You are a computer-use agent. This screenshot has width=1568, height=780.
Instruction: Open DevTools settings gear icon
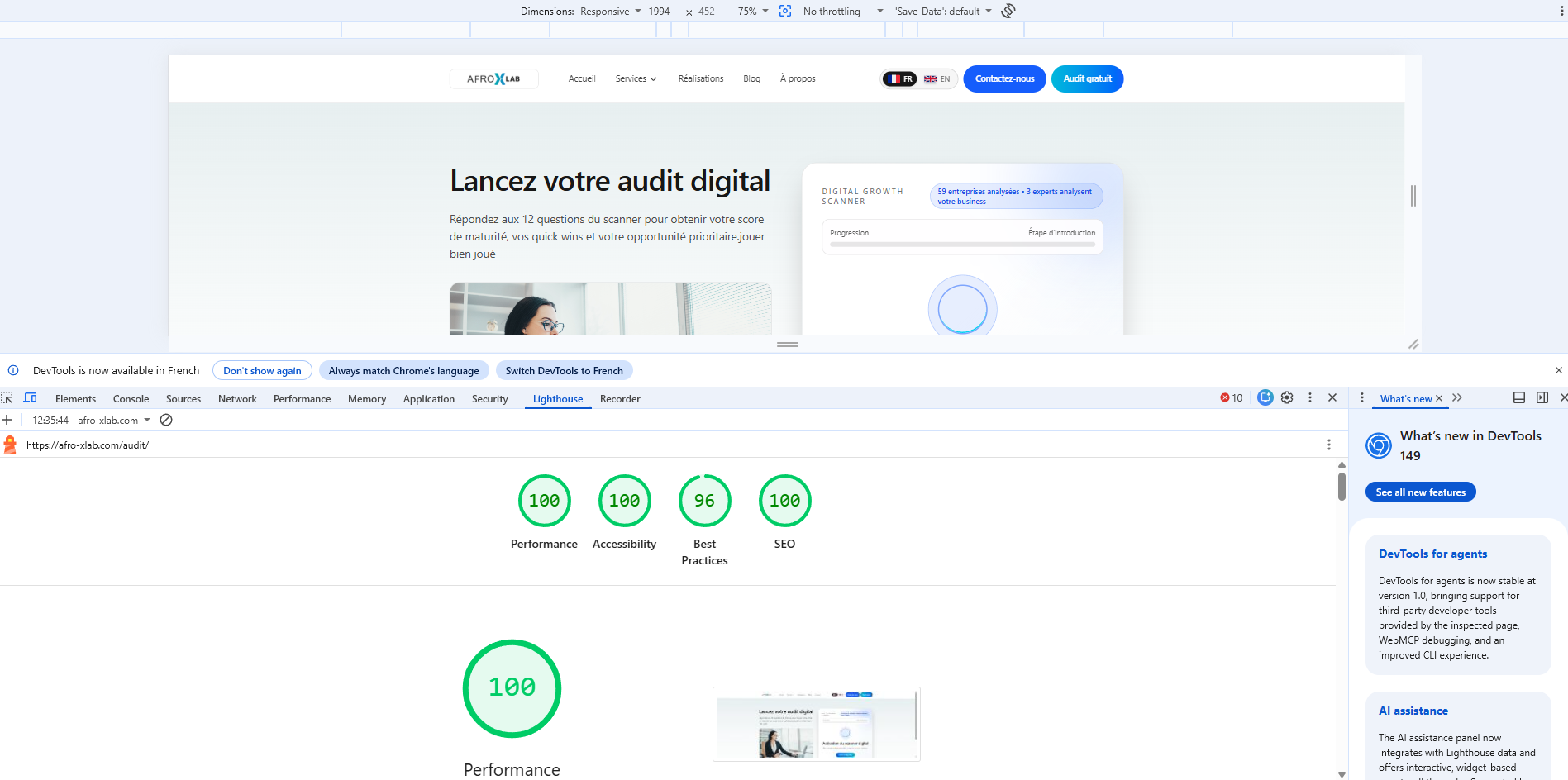pyautogui.click(x=1287, y=397)
